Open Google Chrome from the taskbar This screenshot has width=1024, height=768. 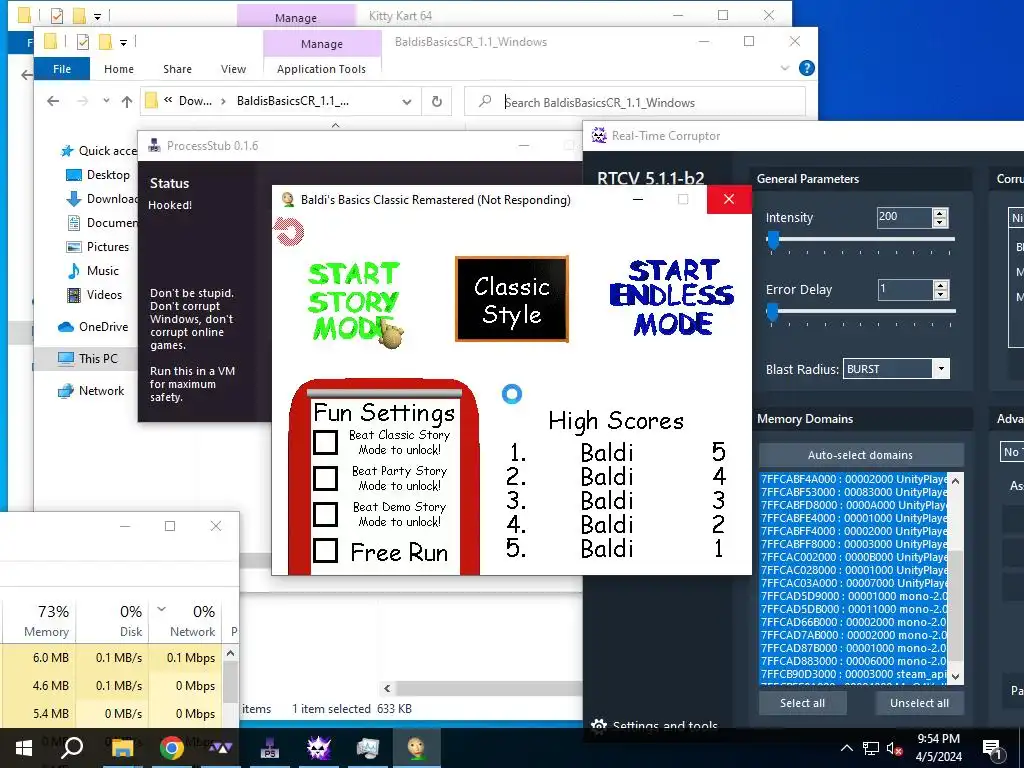[171, 748]
